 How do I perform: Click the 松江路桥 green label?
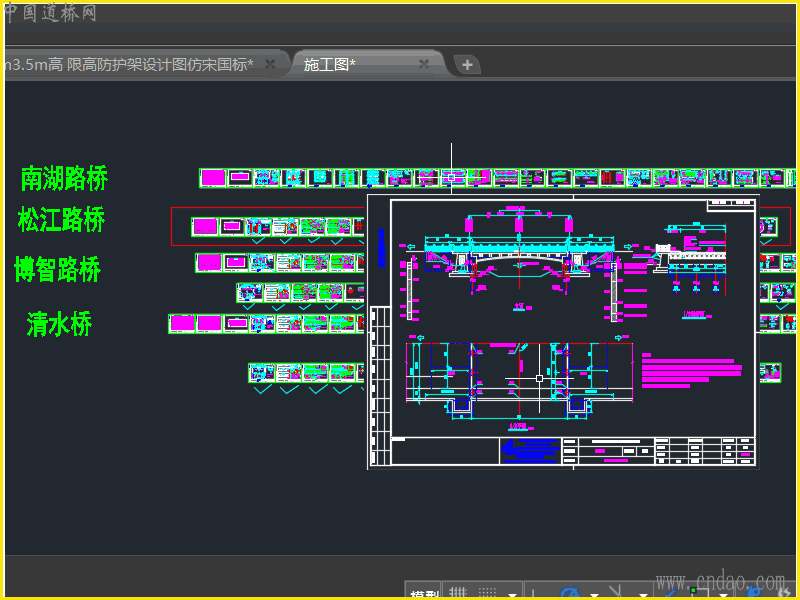(61, 220)
